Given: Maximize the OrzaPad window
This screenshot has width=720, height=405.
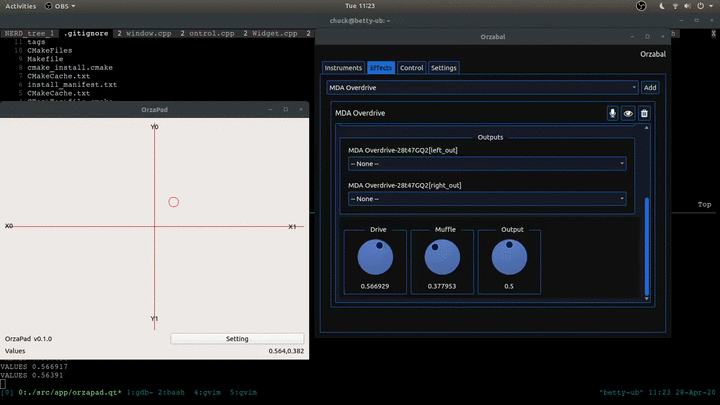Looking at the screenshot, I should (286, 110).
